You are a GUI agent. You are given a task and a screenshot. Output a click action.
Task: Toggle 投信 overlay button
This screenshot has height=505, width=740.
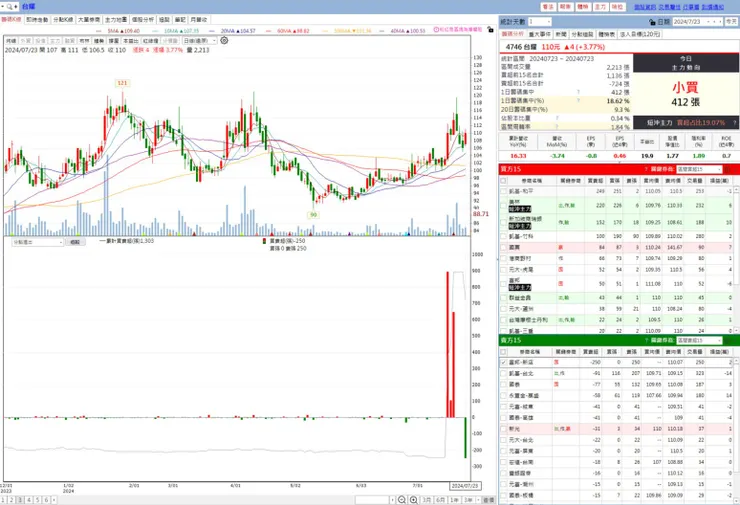point(40,41)
